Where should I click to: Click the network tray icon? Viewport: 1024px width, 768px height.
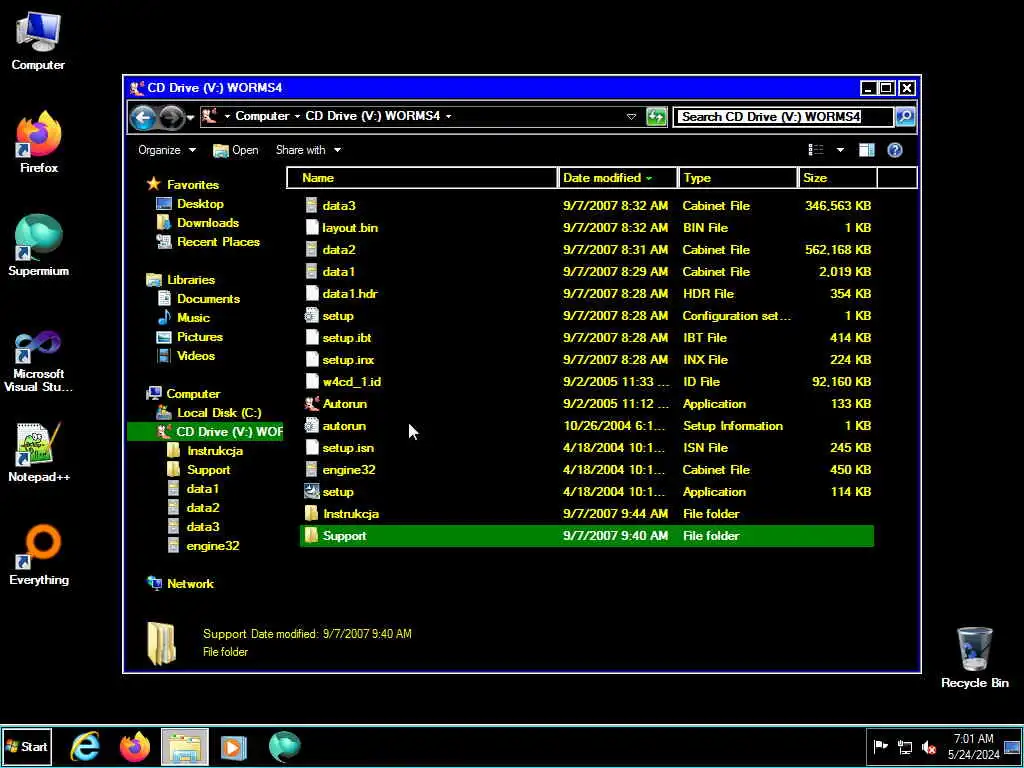tap(904, 746)
